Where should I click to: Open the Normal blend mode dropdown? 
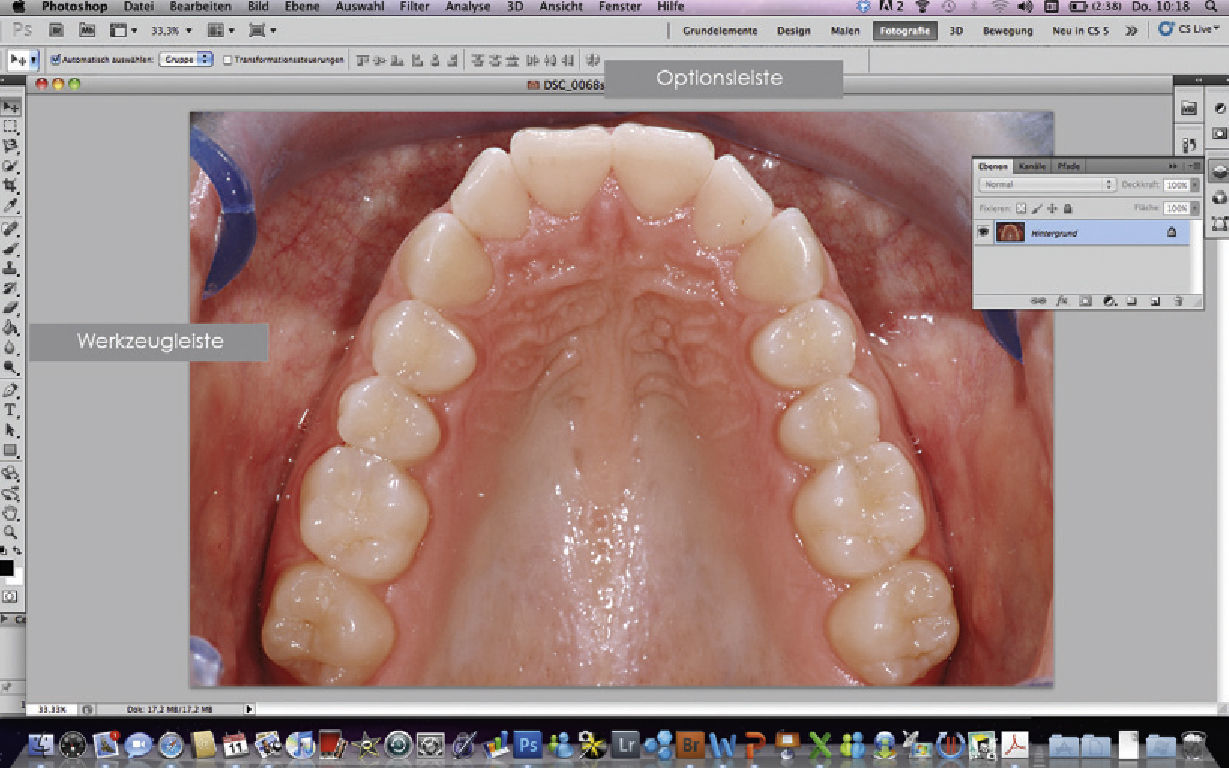1047,185
